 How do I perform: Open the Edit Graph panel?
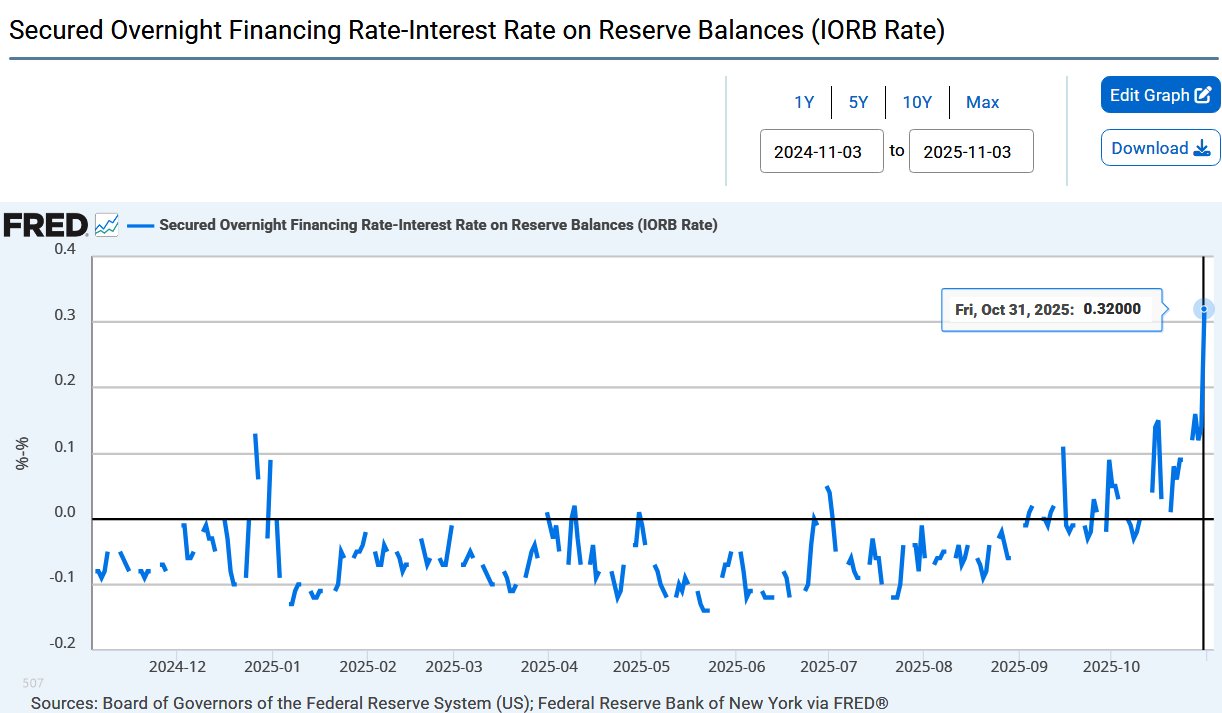point(1160,95)
